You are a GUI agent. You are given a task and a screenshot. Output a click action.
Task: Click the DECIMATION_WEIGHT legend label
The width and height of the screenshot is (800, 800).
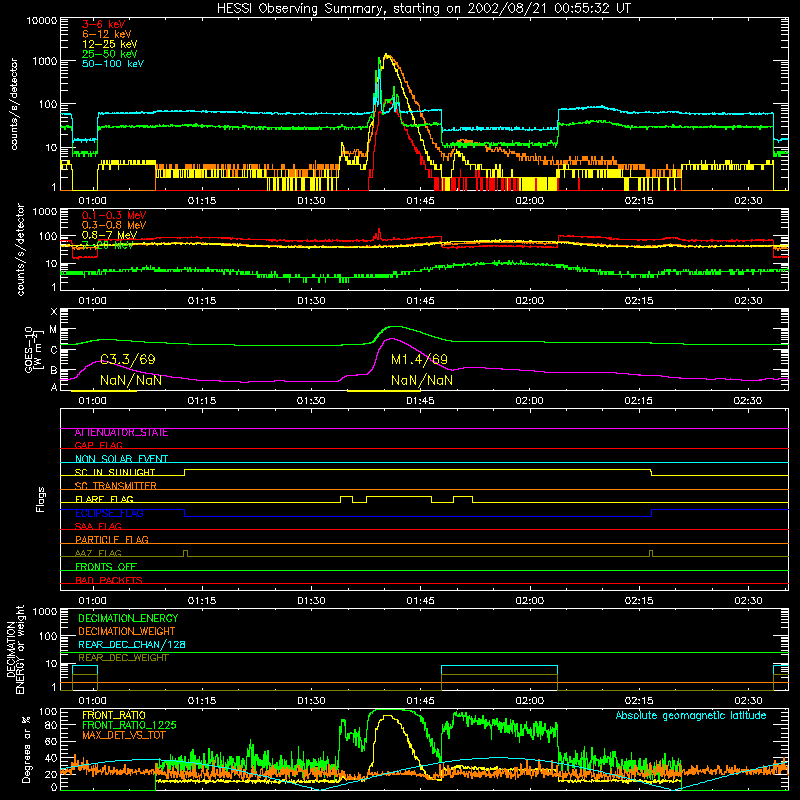tap(127, 632)
